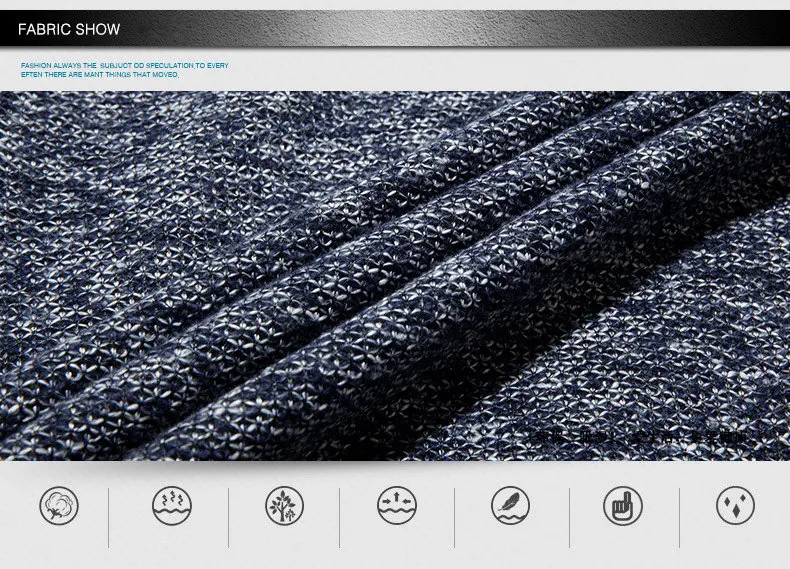
Task: Click the cotton boll icon
Action: click(59, 505)
